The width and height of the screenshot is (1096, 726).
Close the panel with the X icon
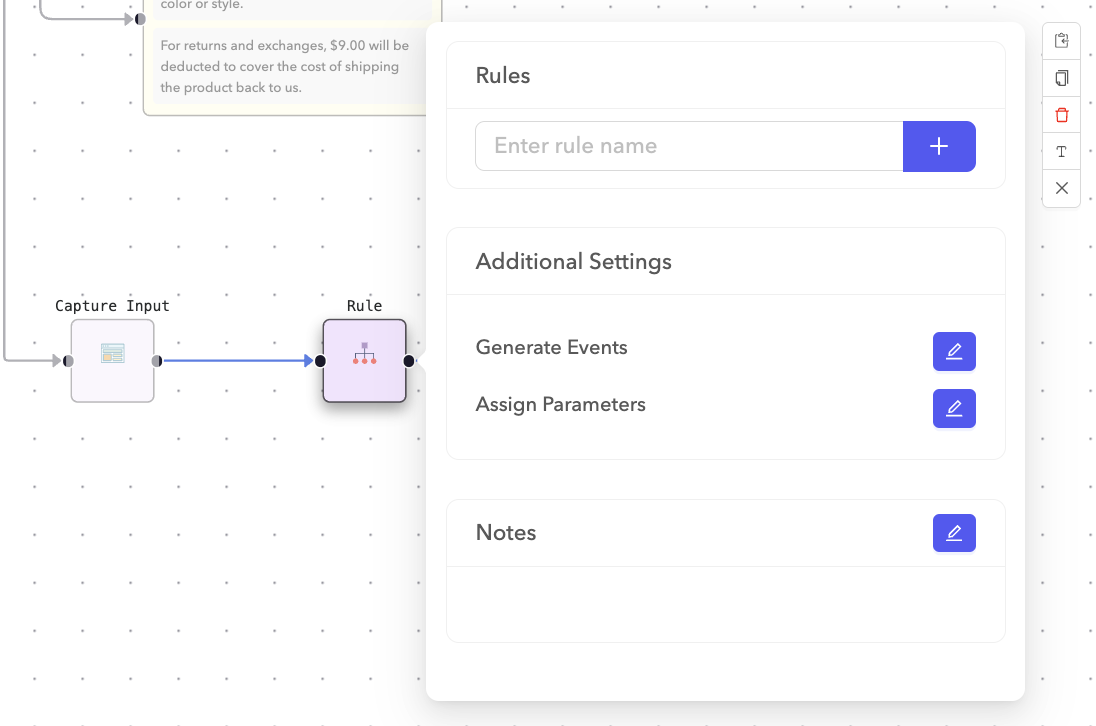click(1061, 188)
